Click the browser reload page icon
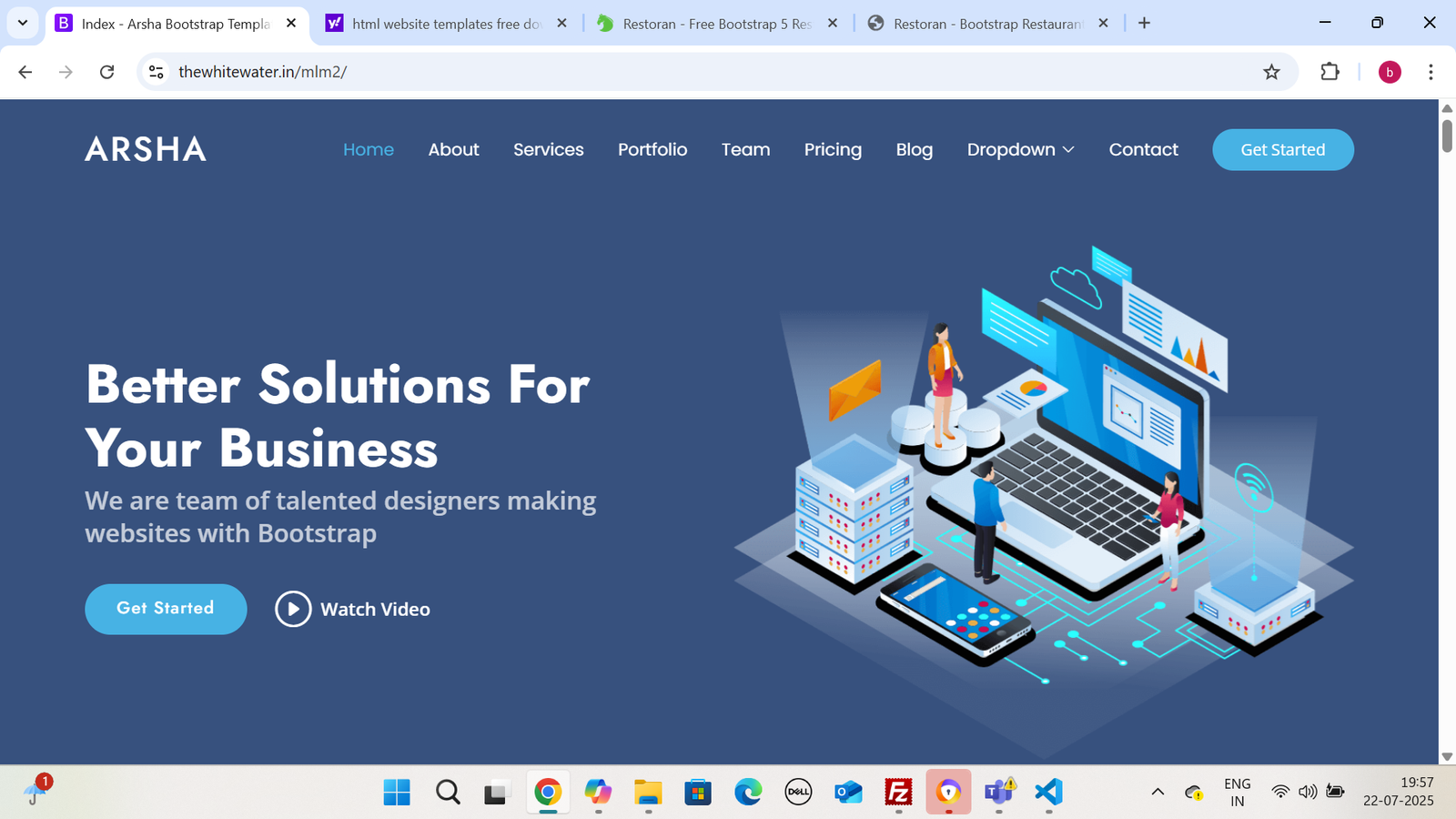1456x819 pixels. [x=106, y=72]
